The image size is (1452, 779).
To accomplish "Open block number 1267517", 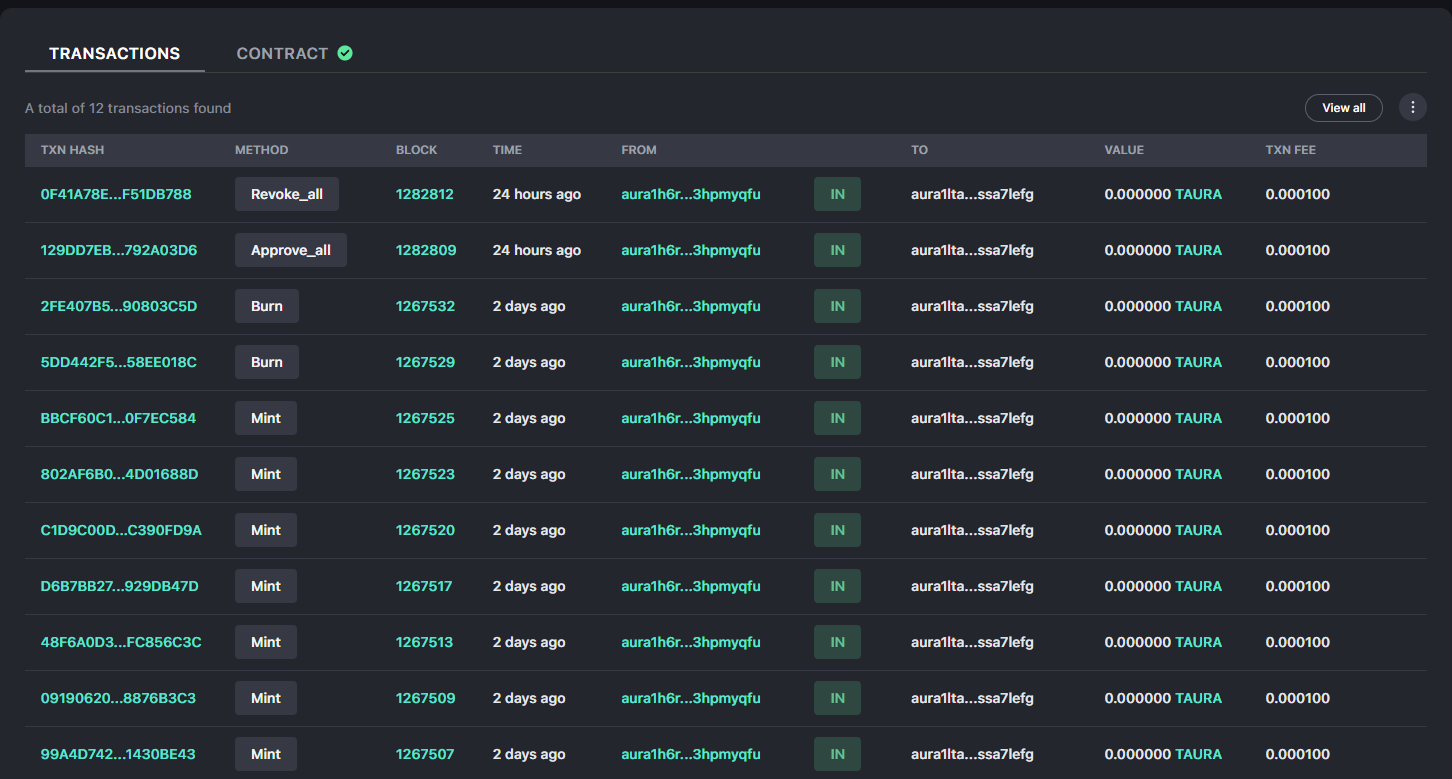I will [x=424, y=586].
